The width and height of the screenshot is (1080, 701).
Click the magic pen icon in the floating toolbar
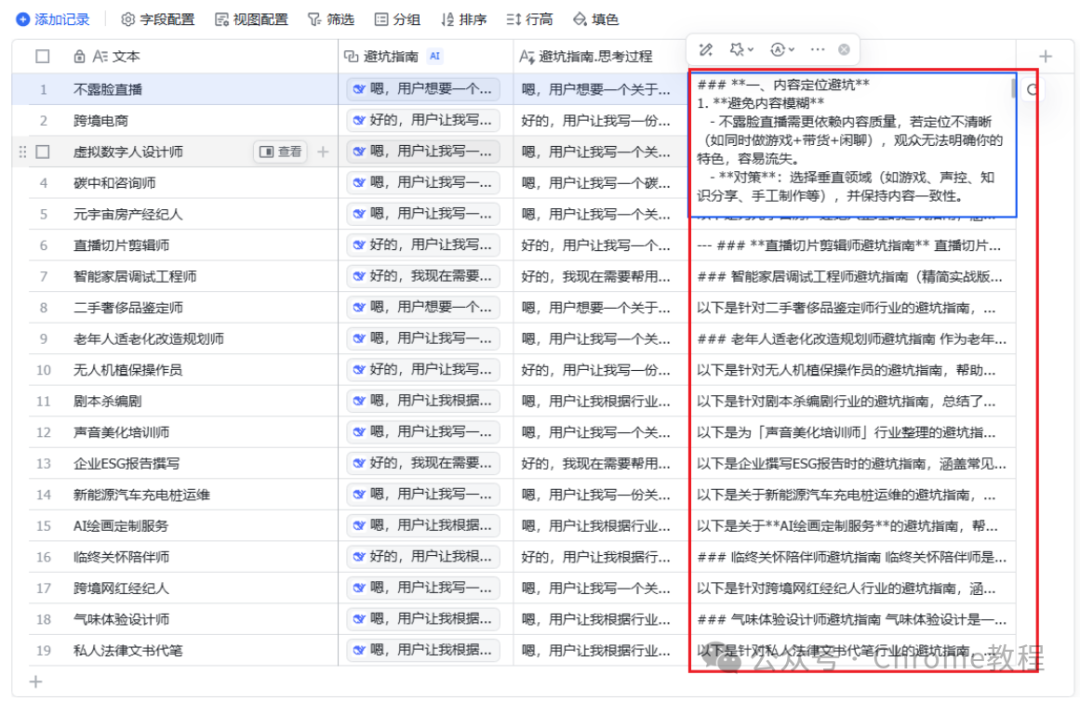coord(705,50)
